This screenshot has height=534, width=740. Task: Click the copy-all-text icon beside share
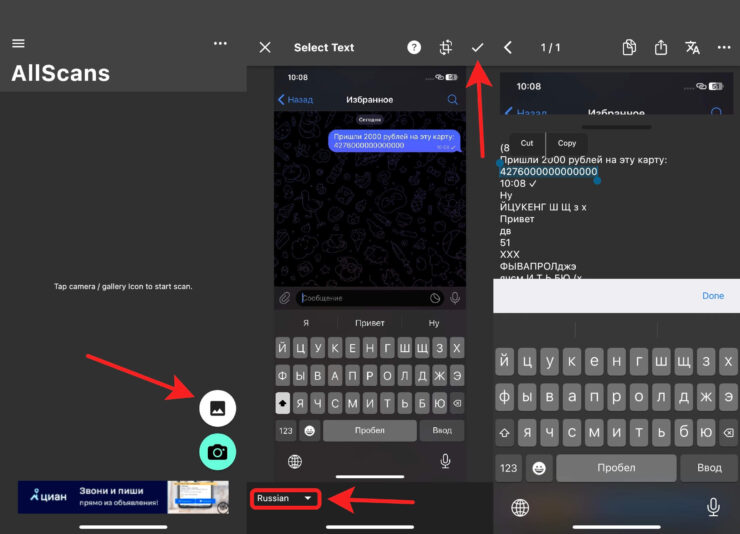tap(629, 47)
